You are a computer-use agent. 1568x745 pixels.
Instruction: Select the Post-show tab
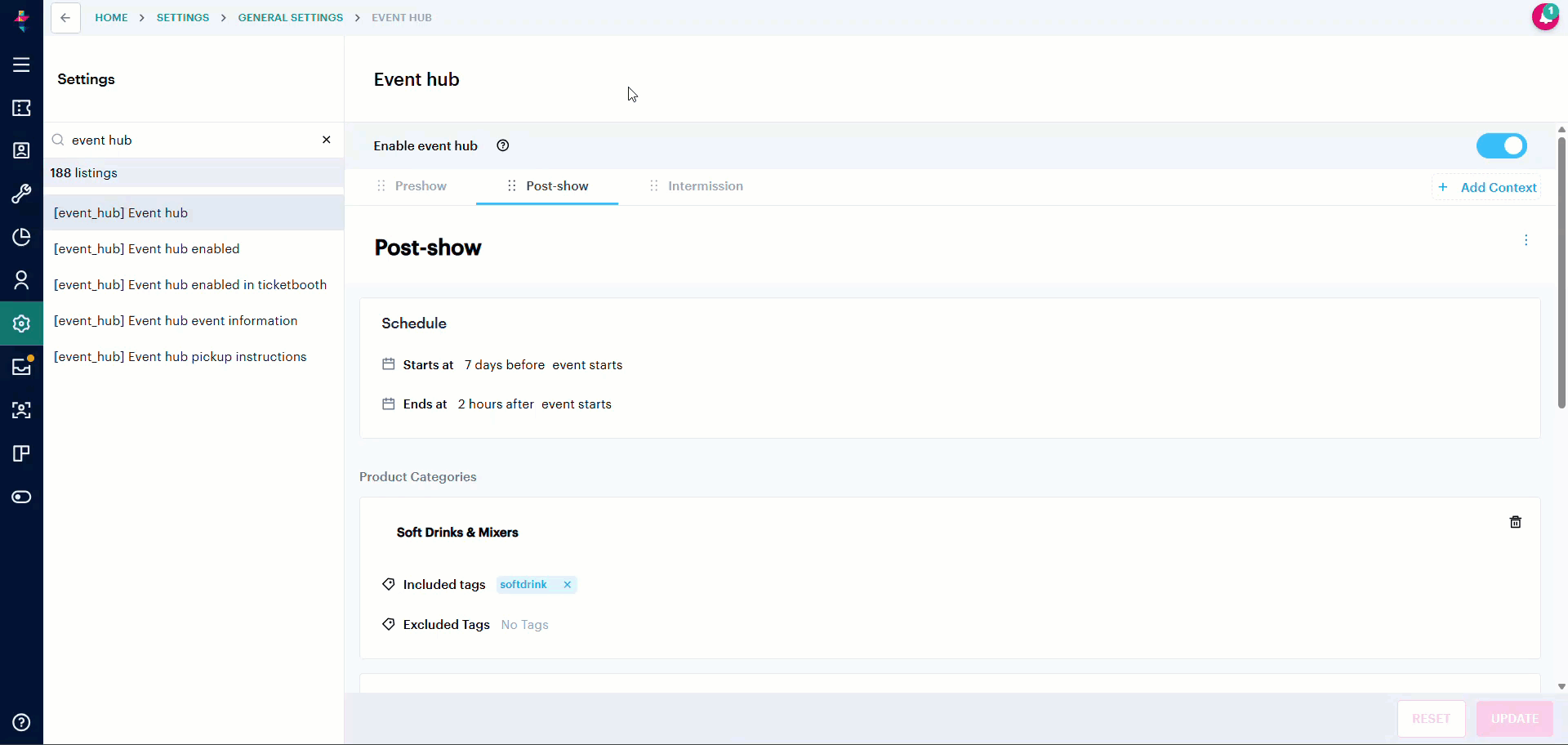(x=557, y=186)
